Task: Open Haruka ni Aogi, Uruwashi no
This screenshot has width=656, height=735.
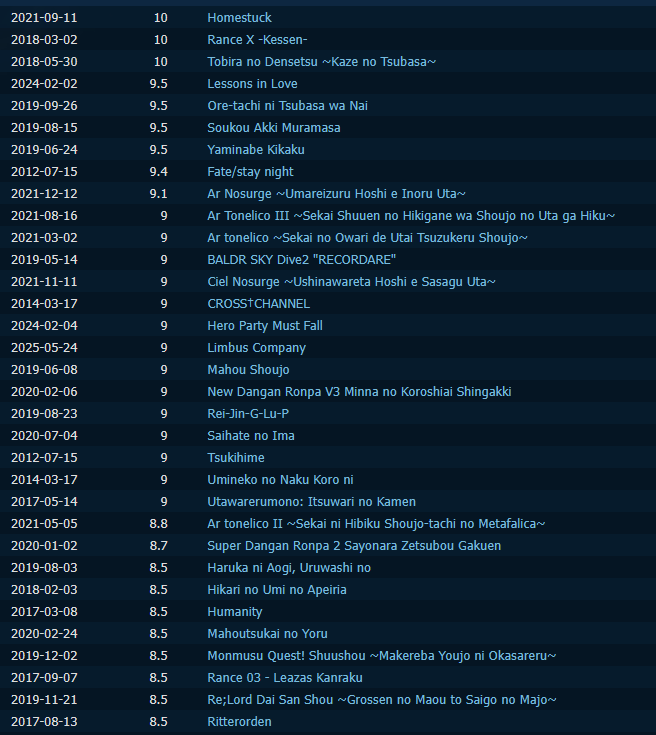Action: pyautogui.click(x=289, y=569)
